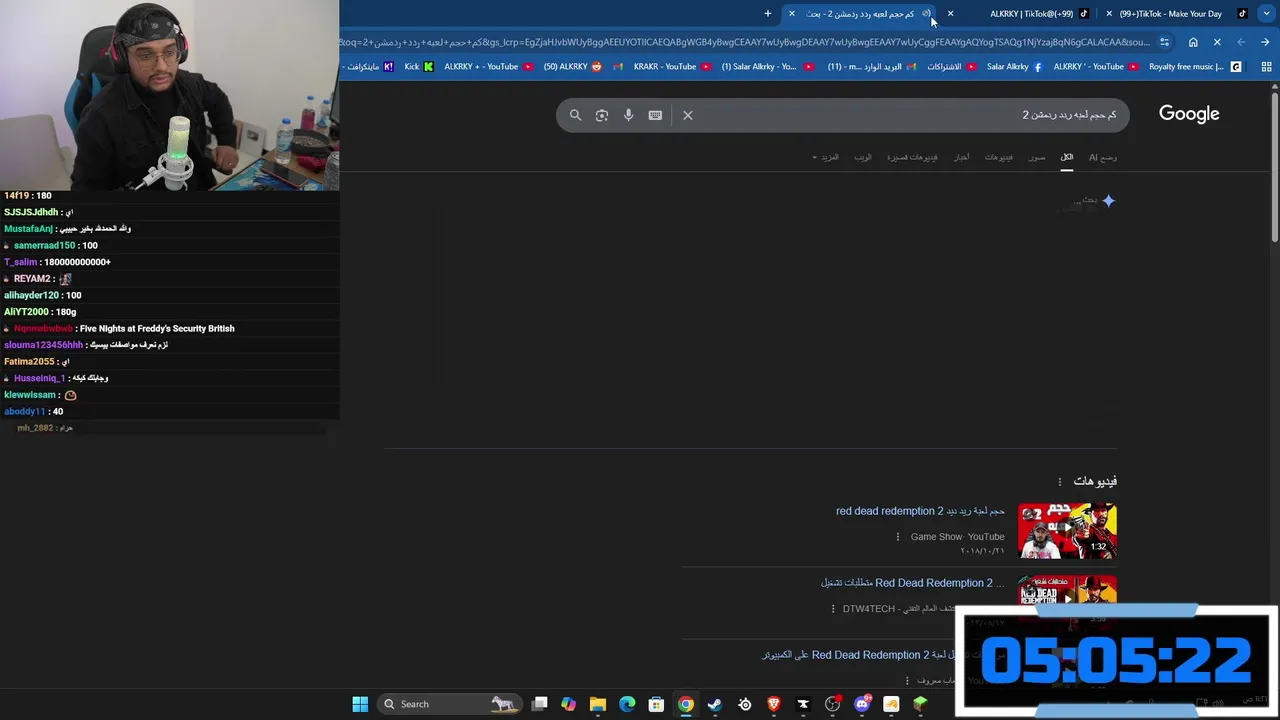Open (50) ALKRKY Reddit bookmark
The image size is (1280, 720).
573,67
